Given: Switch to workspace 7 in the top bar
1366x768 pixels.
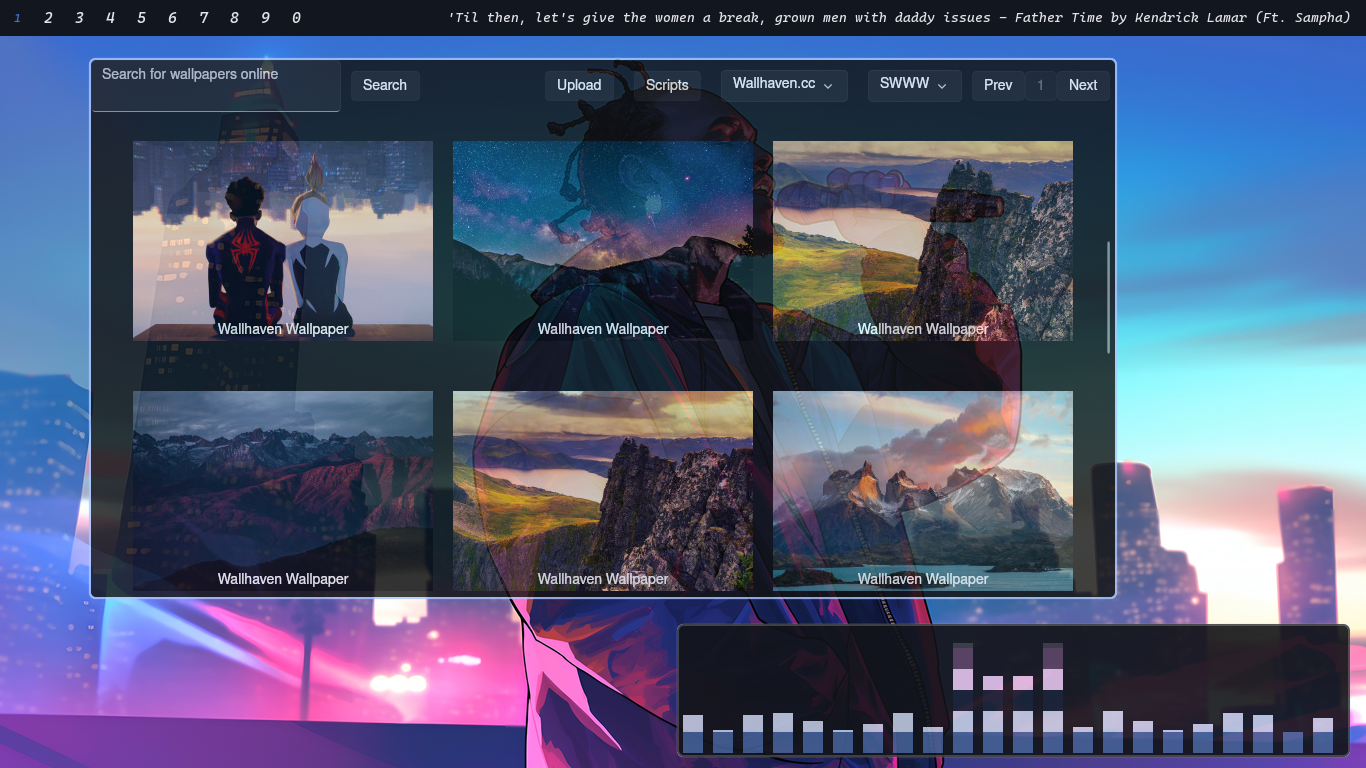Looking at the screenshot, I should pos(203,17).
